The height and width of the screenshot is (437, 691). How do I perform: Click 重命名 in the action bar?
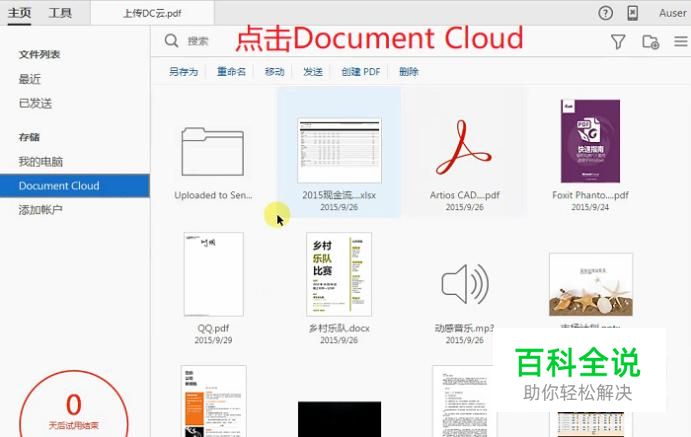231,71
